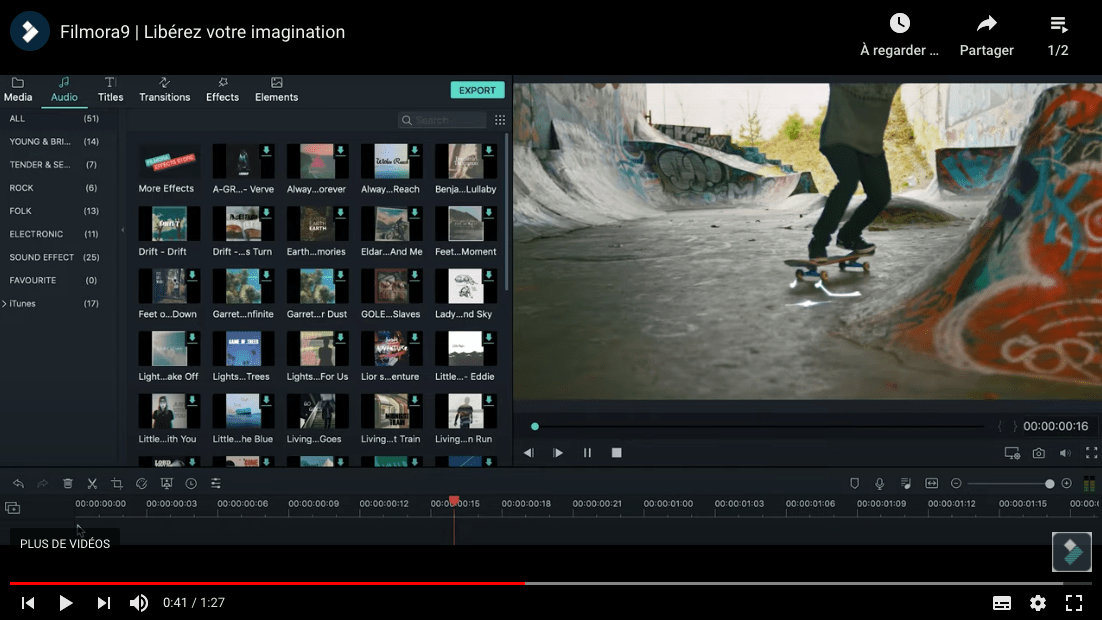Expand the iTunes category

5,304
